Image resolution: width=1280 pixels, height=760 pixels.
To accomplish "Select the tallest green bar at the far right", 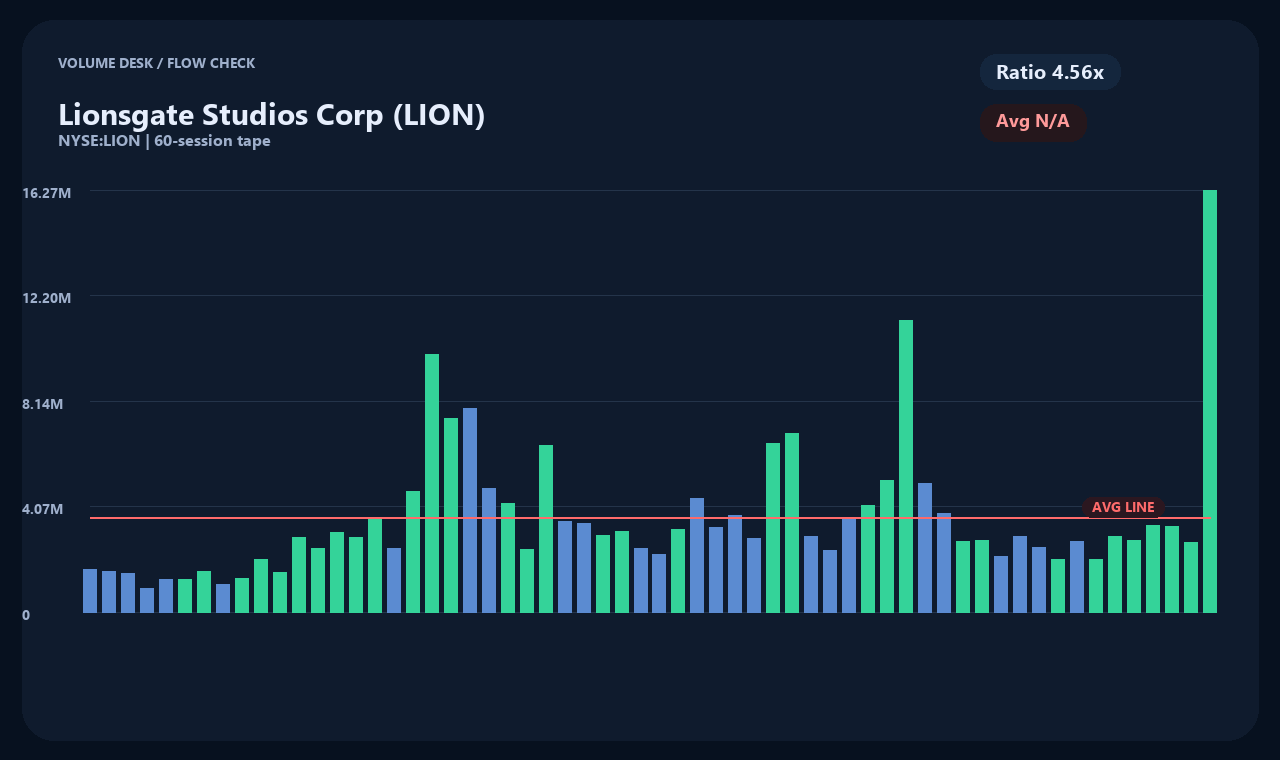I will click(1210, 401).
